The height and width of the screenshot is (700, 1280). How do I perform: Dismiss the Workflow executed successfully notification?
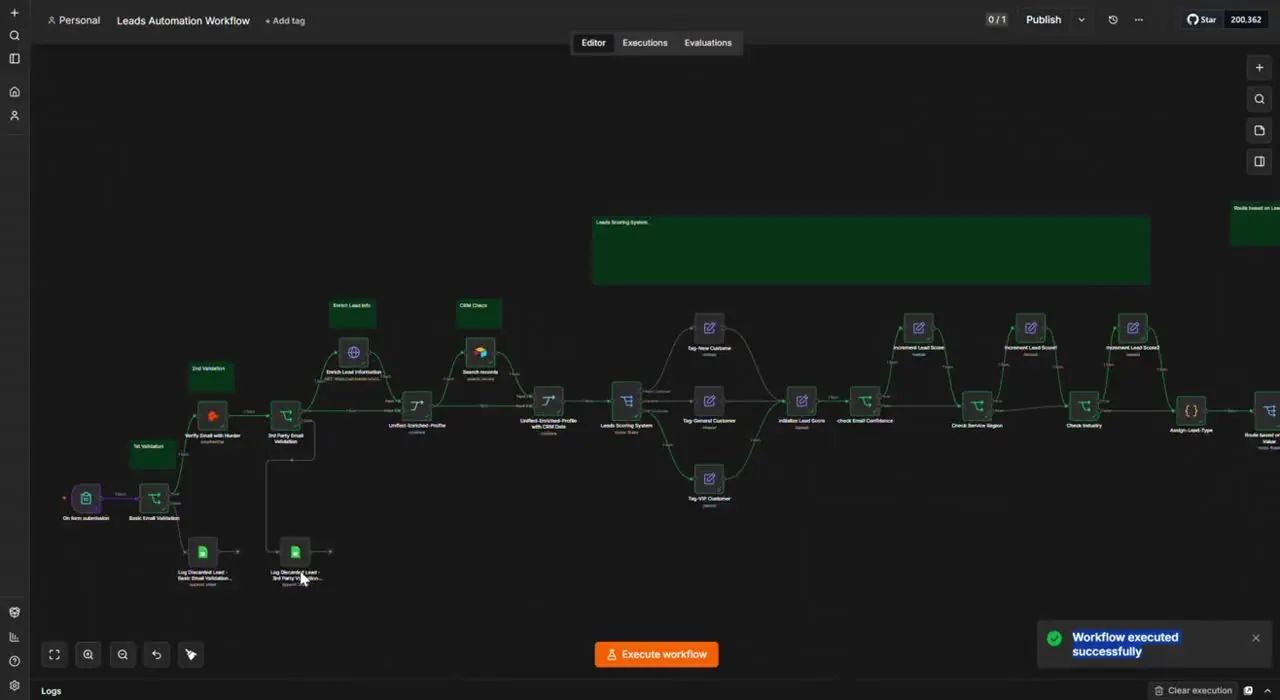pyautogui.click(x=1256, y=638)
